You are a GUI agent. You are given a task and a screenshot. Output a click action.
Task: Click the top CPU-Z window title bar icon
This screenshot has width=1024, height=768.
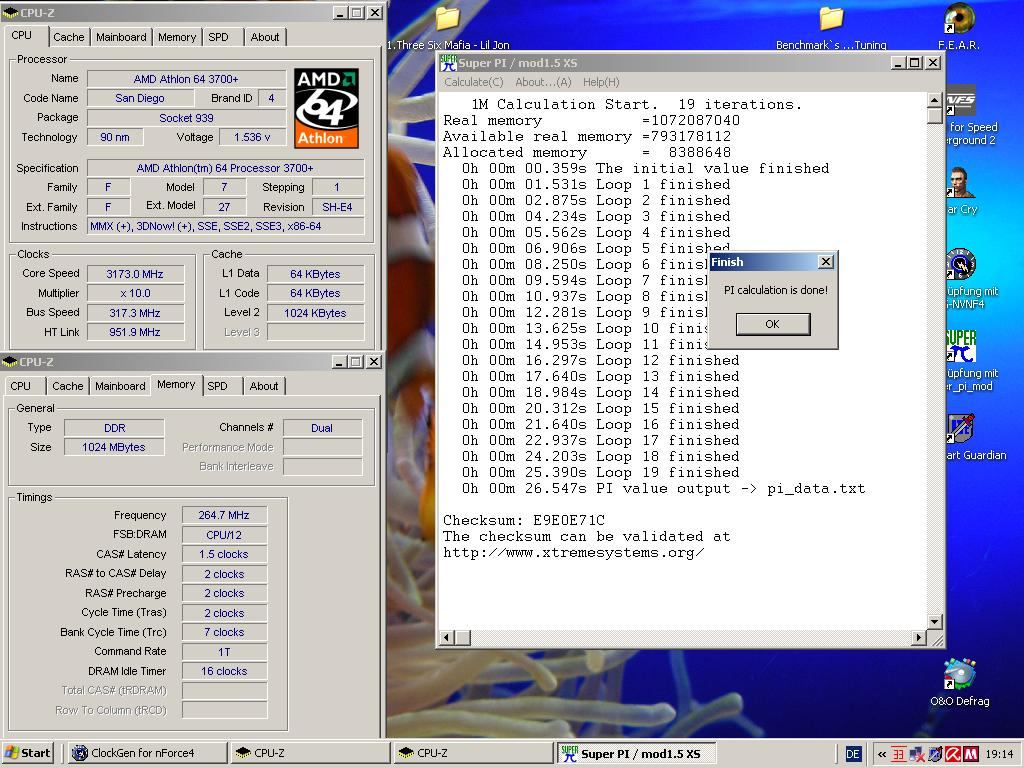(10, 12)
